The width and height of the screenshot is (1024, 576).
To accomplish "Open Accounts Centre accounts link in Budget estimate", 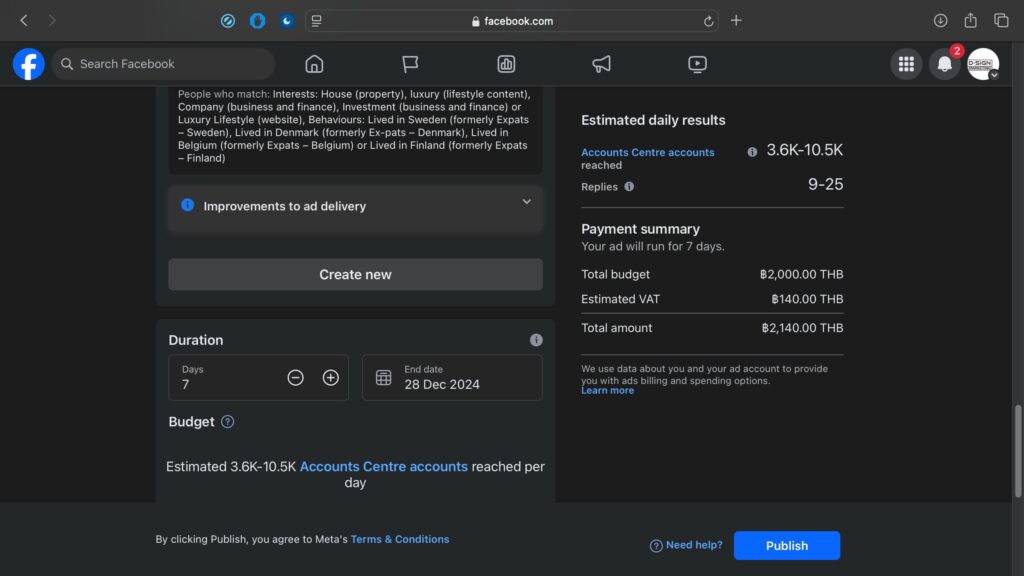I will click(383, 466).
